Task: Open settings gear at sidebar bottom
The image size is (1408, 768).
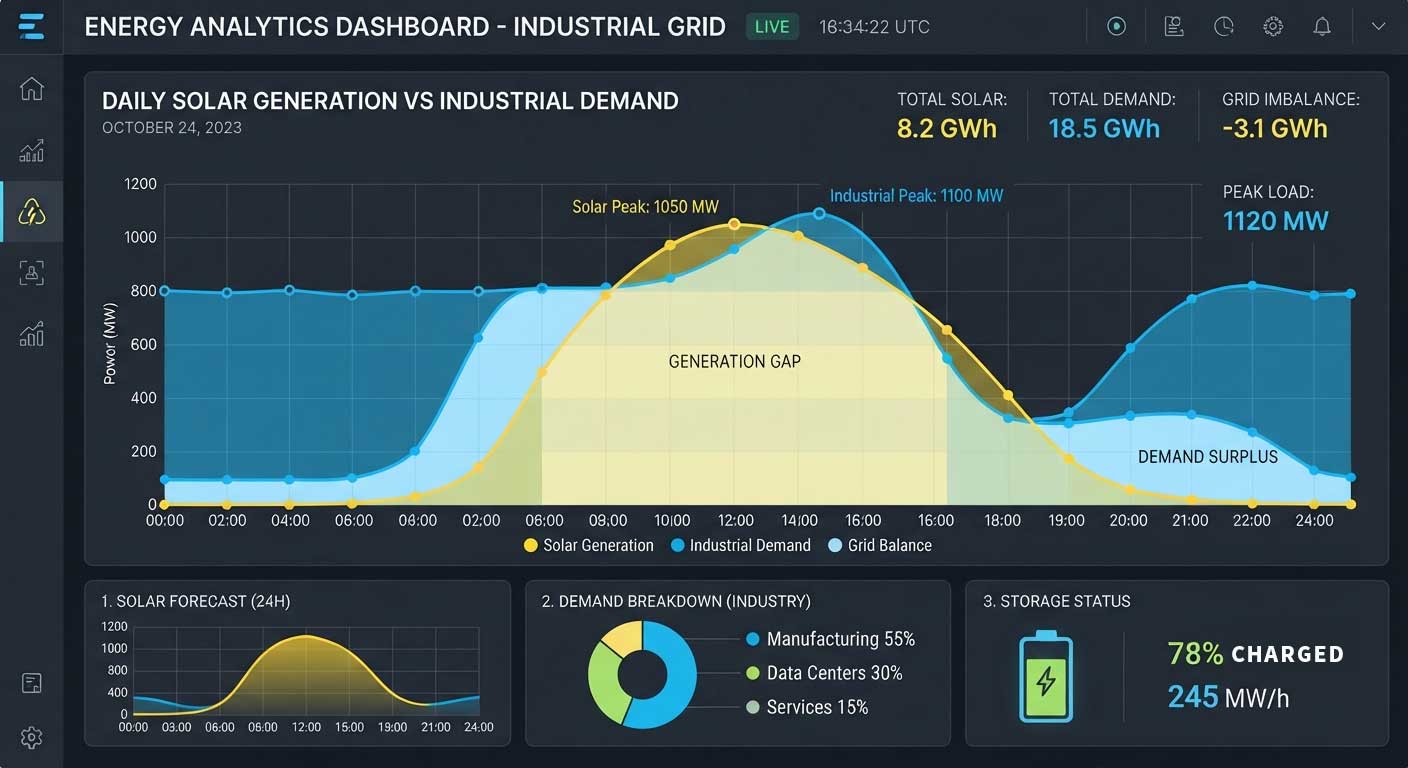Action: (x=32, y=738)
